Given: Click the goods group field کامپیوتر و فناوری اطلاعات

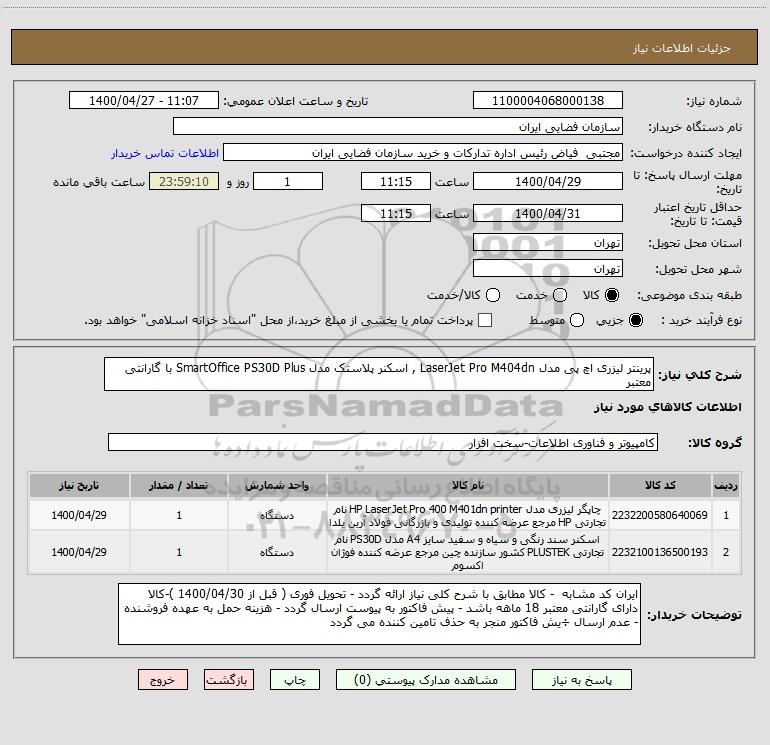Looking at the screenshot, I should pyautogui.click(x=383, y=442).
